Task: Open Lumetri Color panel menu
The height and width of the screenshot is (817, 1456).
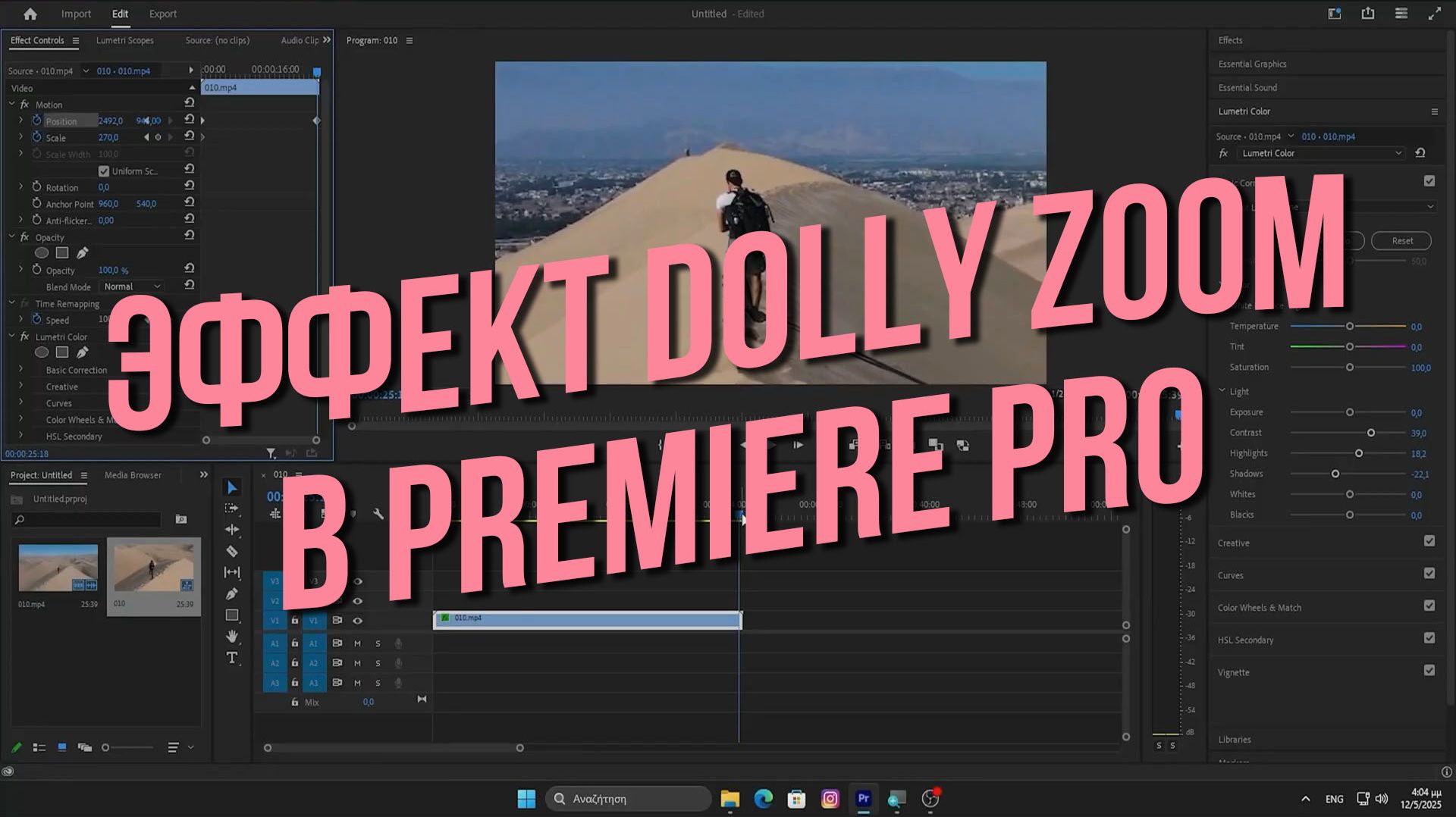Action: pos(1435,111)
